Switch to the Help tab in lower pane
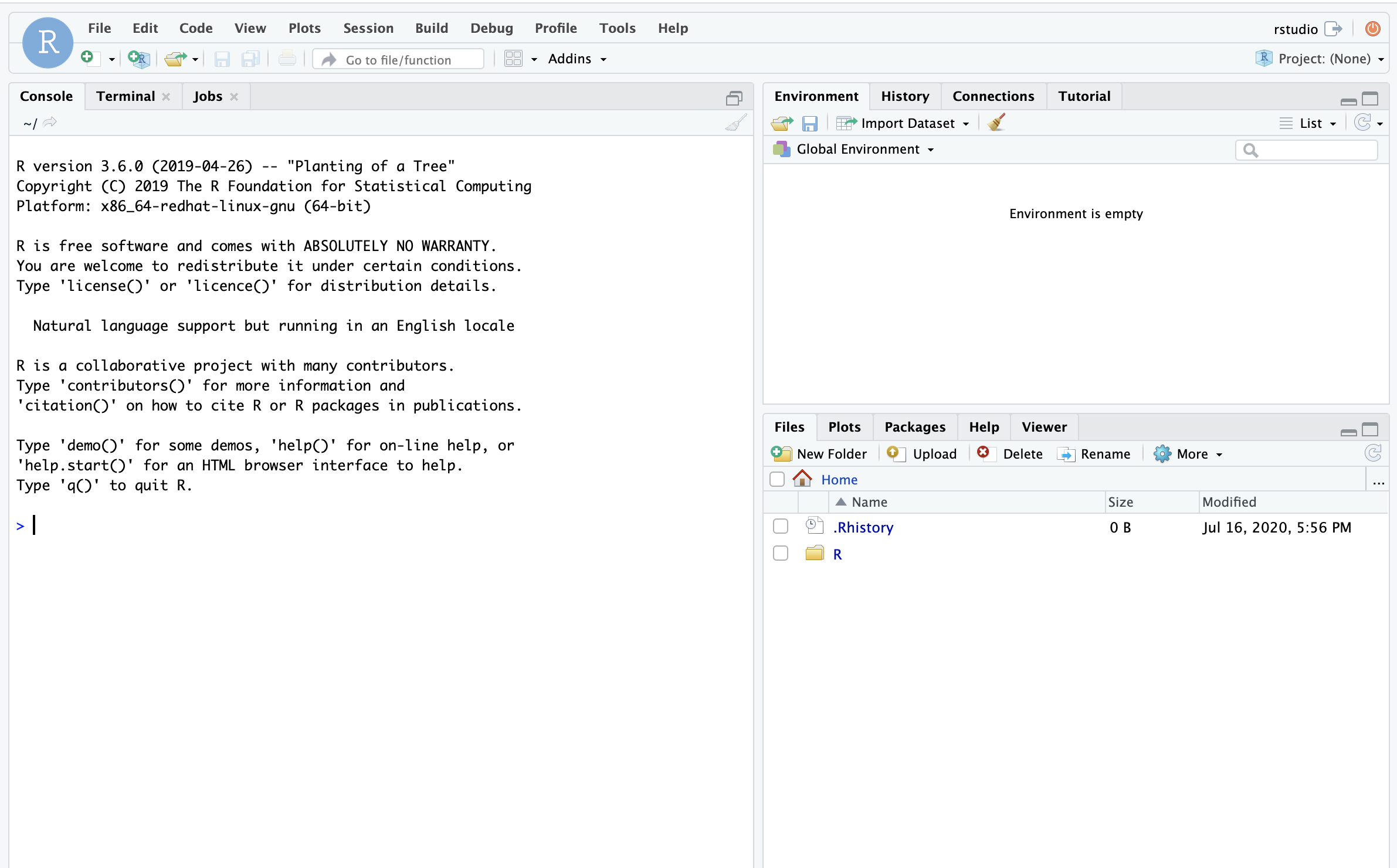1397x868 pixels. [984, 427]
